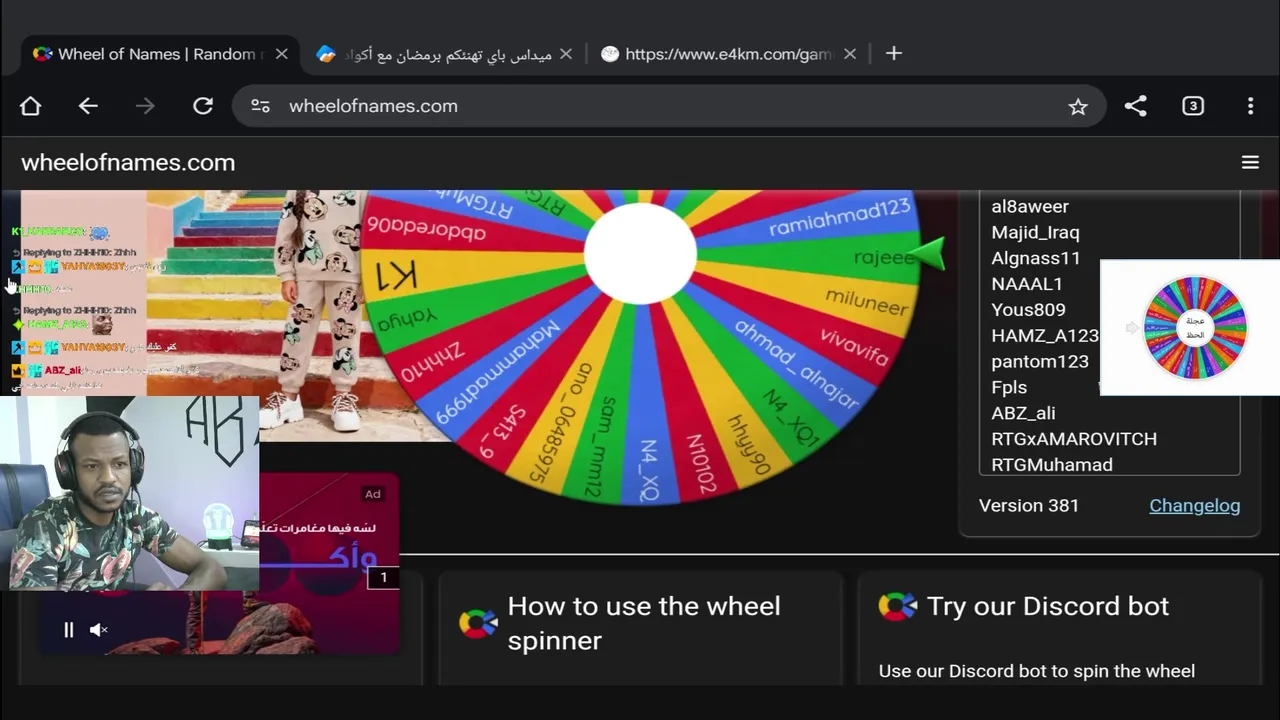Close the e4km.com tab

pyautogui.click(x=850, y=54)
